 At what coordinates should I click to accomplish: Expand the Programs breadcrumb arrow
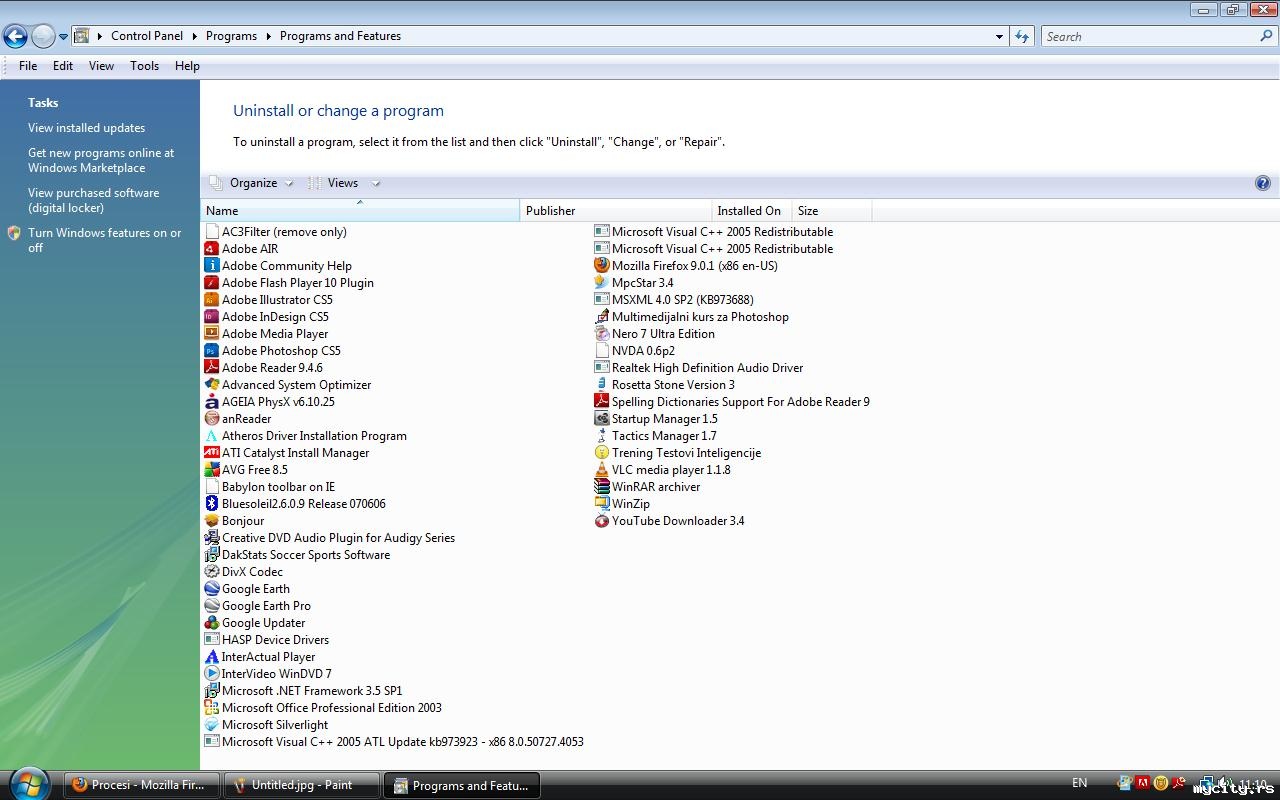[x=268, y=36]
